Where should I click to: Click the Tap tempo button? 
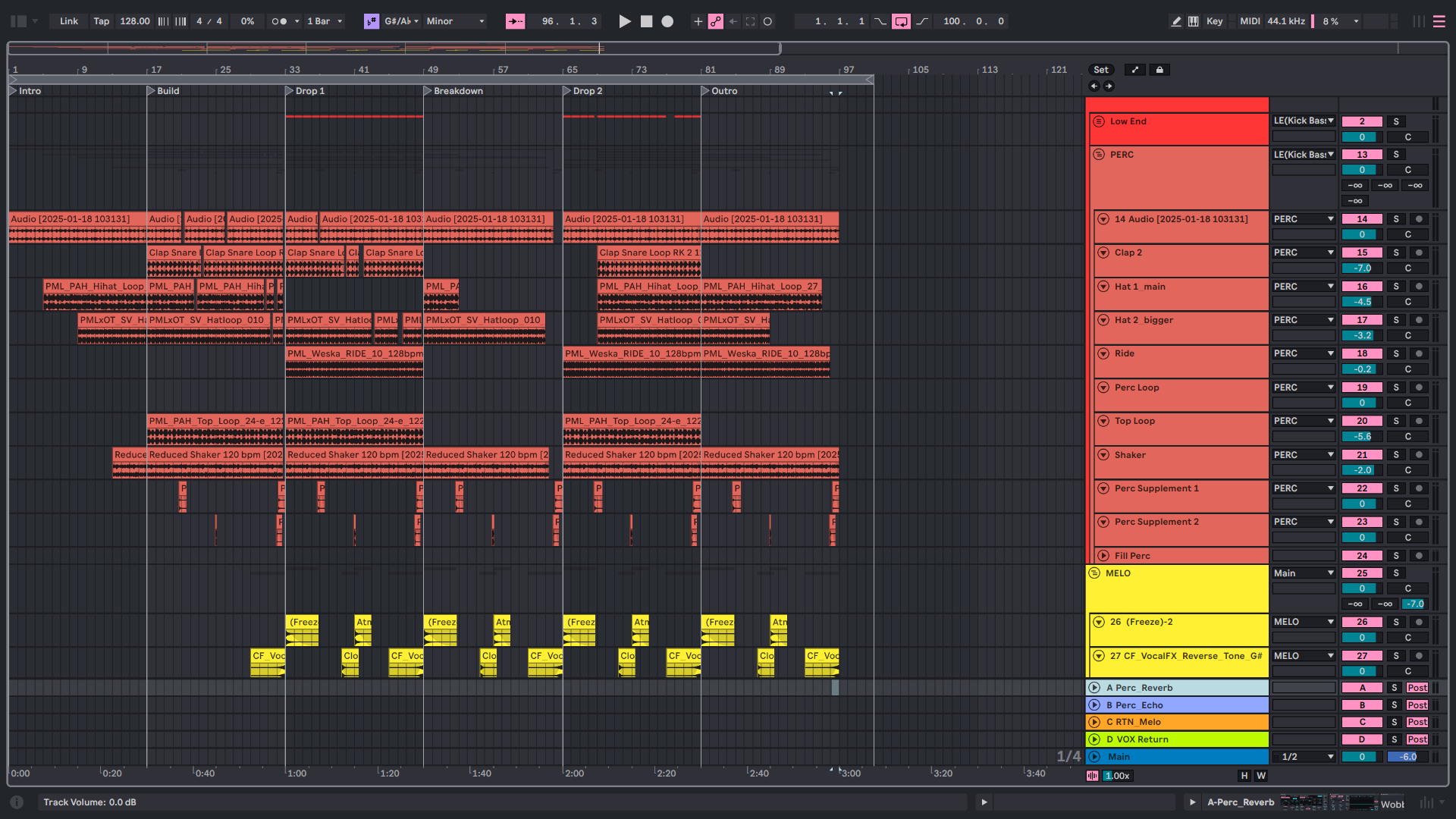click(x=101, y=21)
